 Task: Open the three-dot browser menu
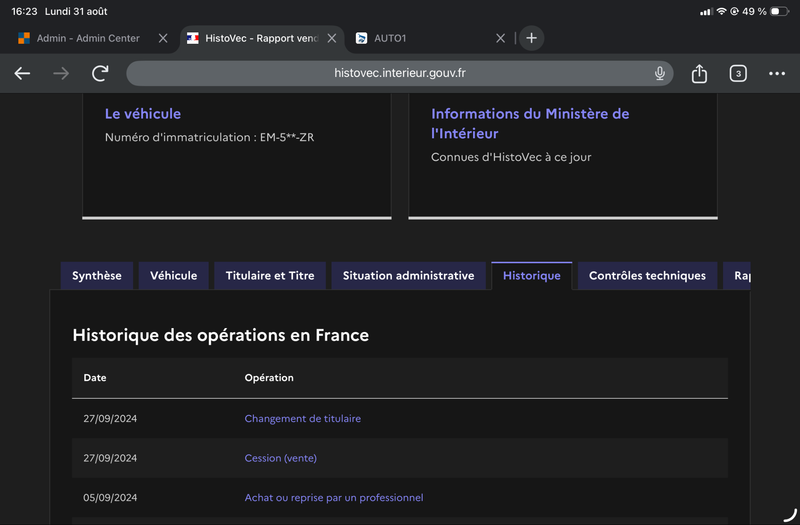click(777, 73)
